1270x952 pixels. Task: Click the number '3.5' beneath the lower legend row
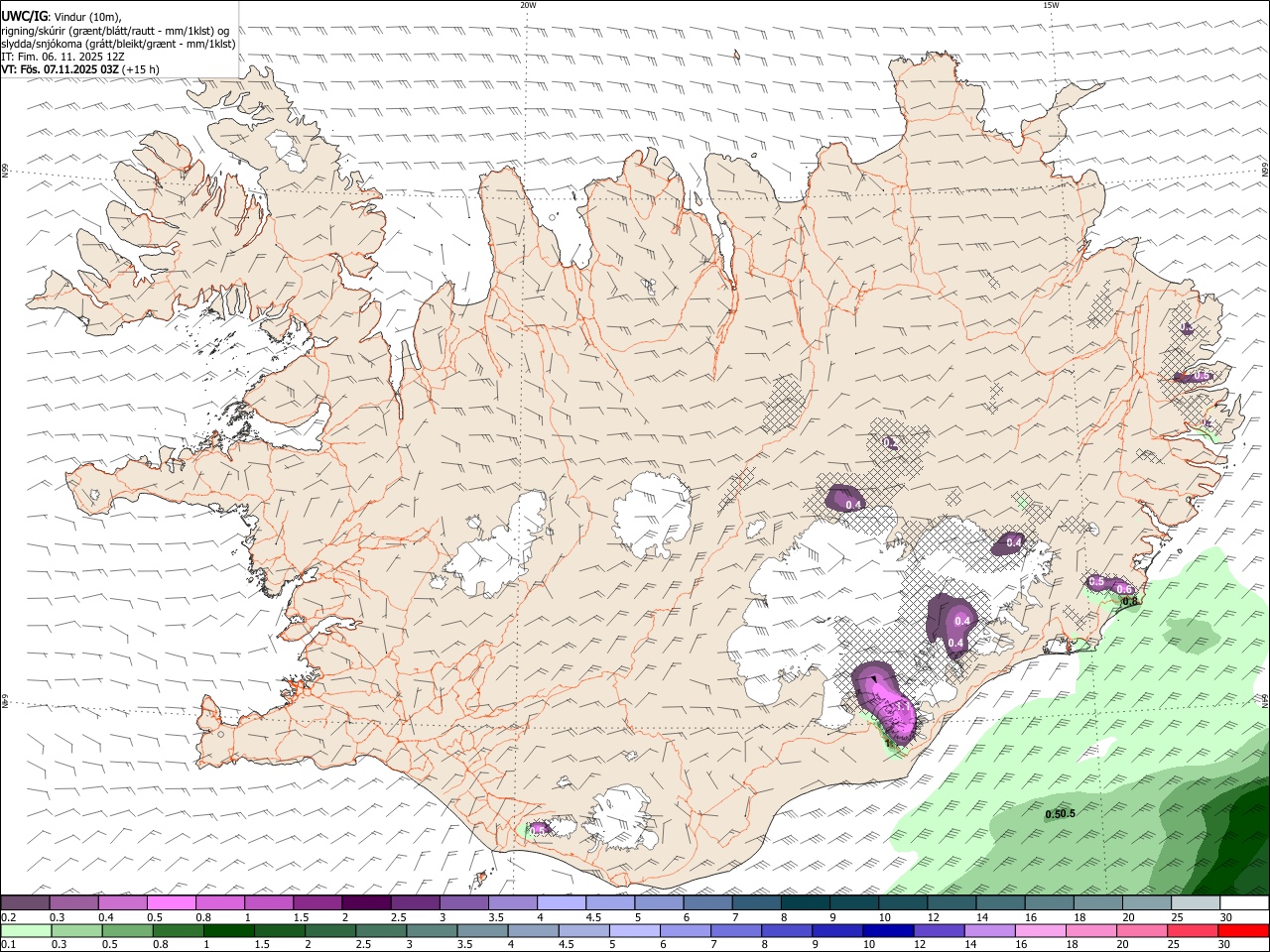pyautogui.click(x=464, y=945)
